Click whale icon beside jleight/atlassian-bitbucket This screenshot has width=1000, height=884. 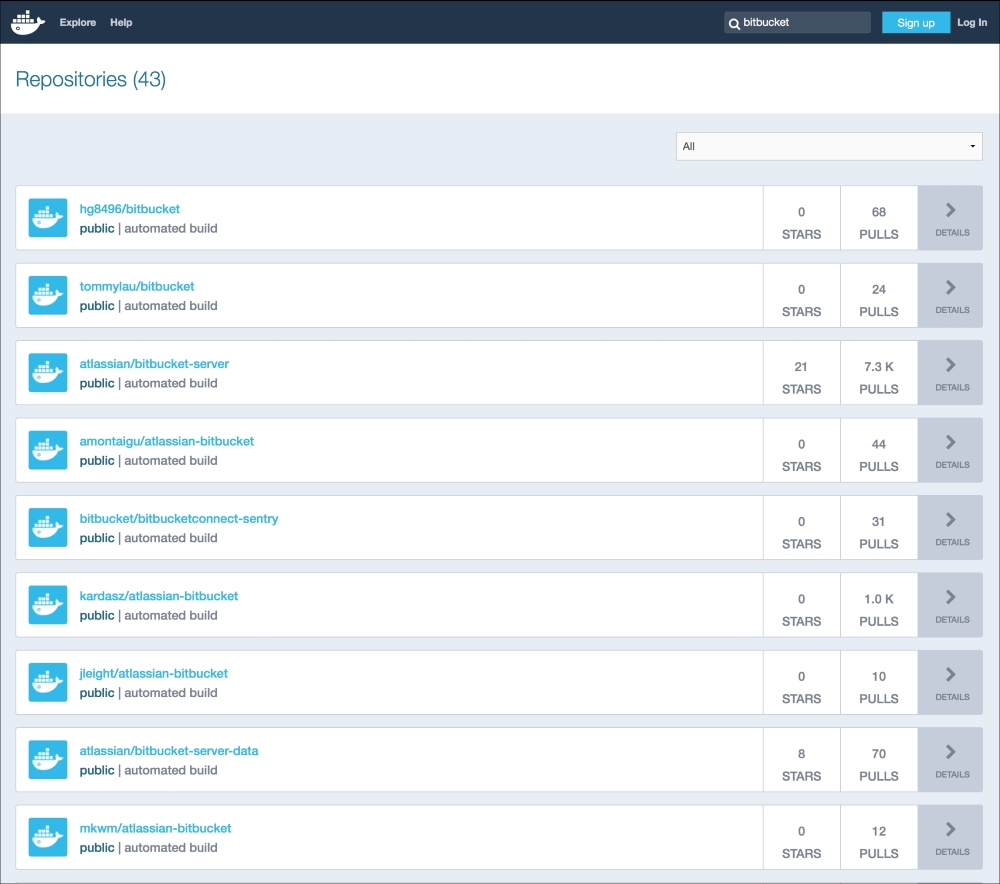point(48,683)
